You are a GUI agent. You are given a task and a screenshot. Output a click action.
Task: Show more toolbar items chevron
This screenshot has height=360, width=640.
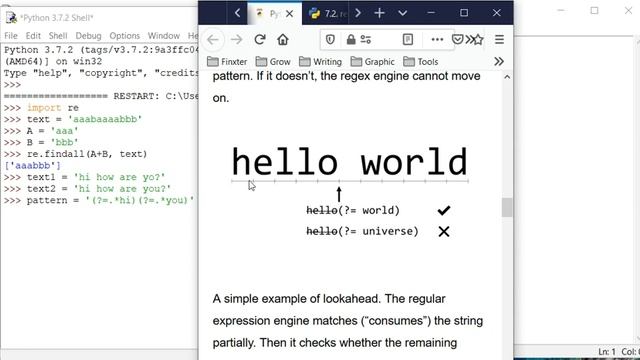(469, 40)
